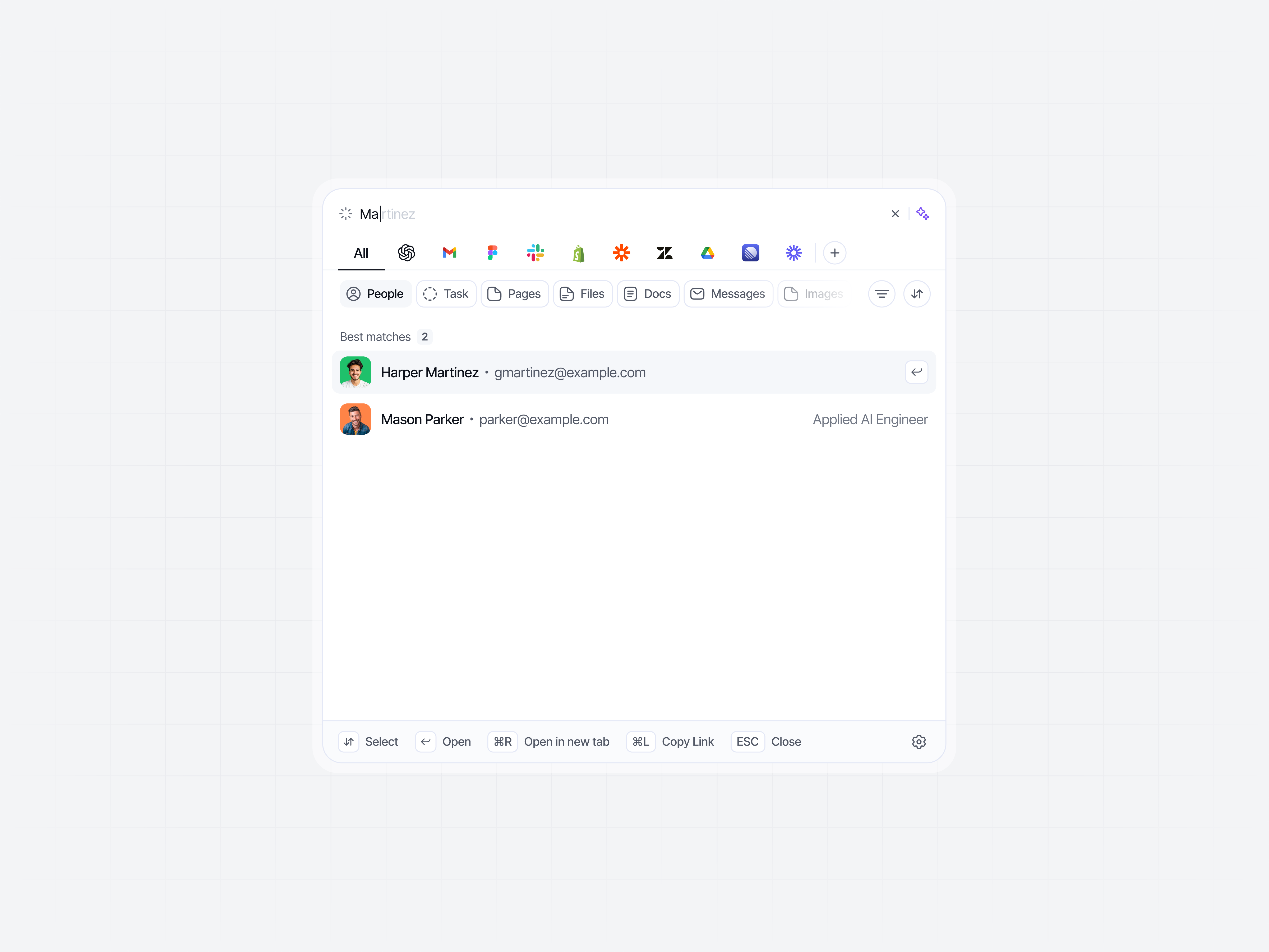The height and width of the screenshot is (952, 1269).
Task: Open the sort order button
Action: coord(917,294)
